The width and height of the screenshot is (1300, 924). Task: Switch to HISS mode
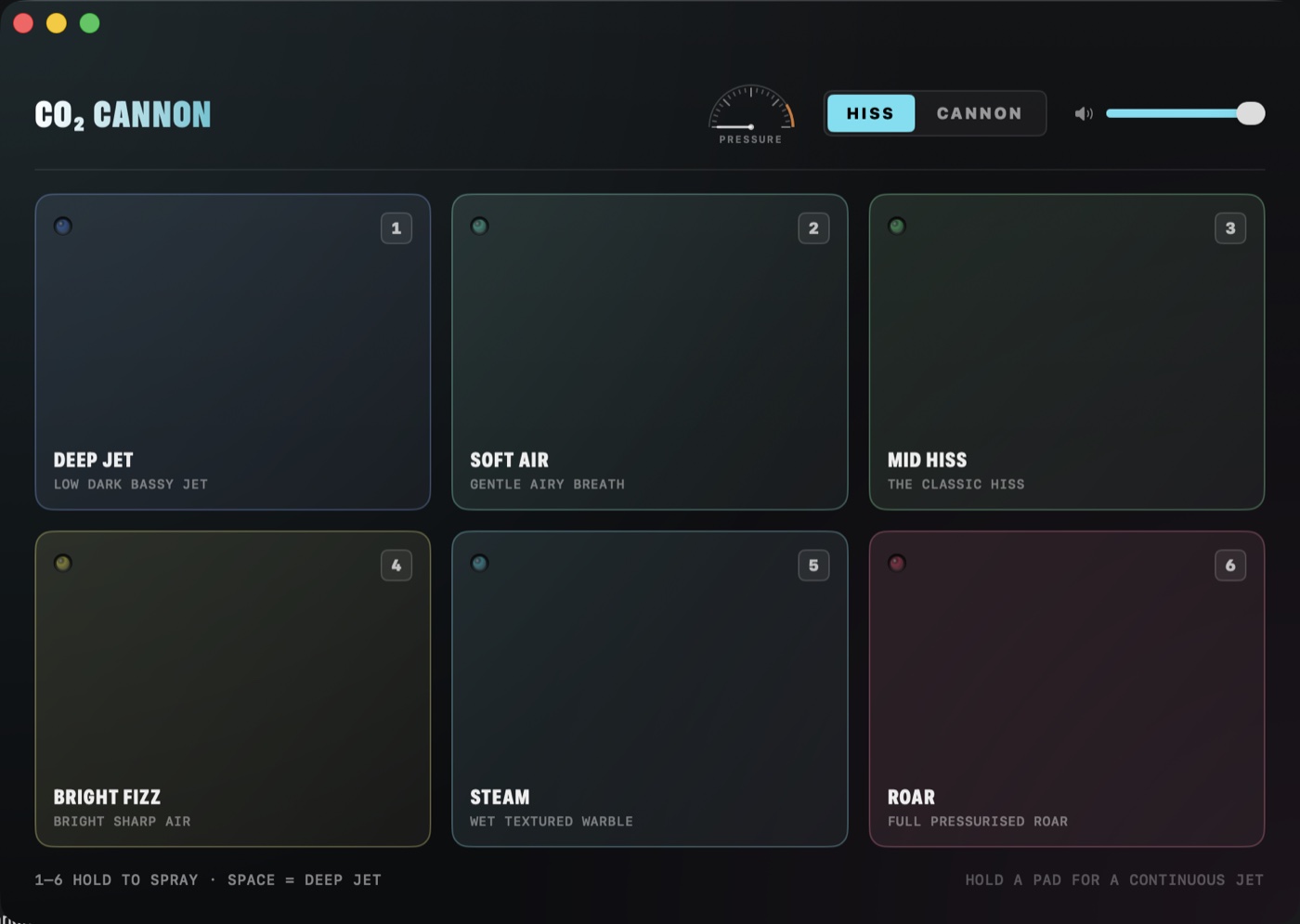tap(870, 113)
